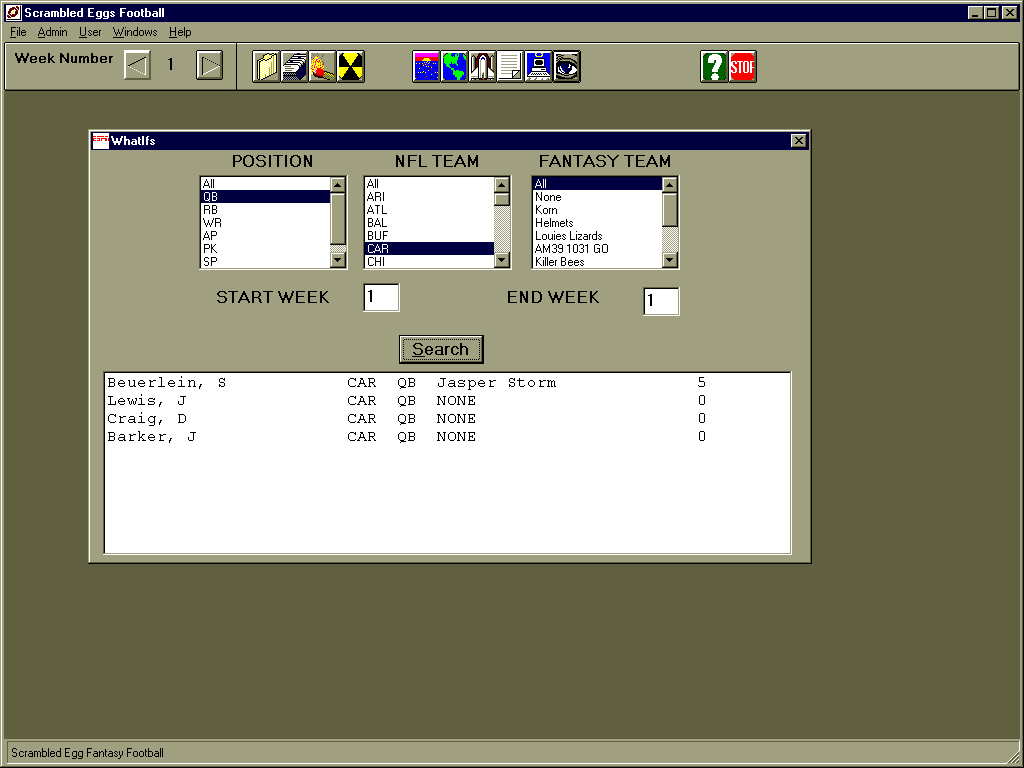Image resolution: width=1024 pixels, height=768 pixels.
Task: Click the burning match toolbar icon
Action: (x=322, y=67)
